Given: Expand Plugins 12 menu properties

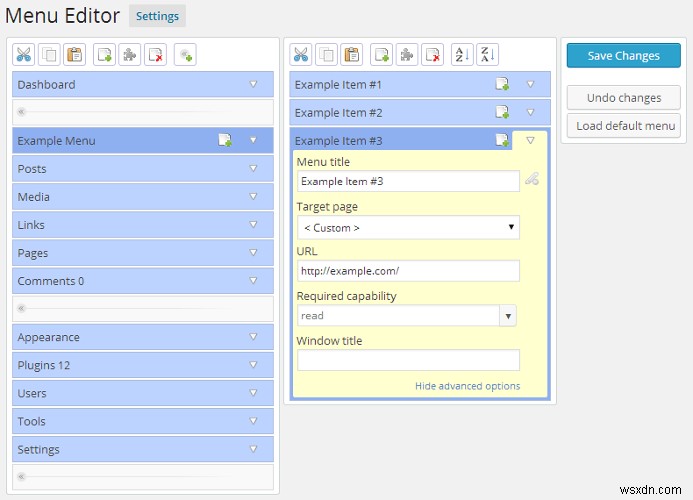Looking at the screenshot, I should (253, 365).
